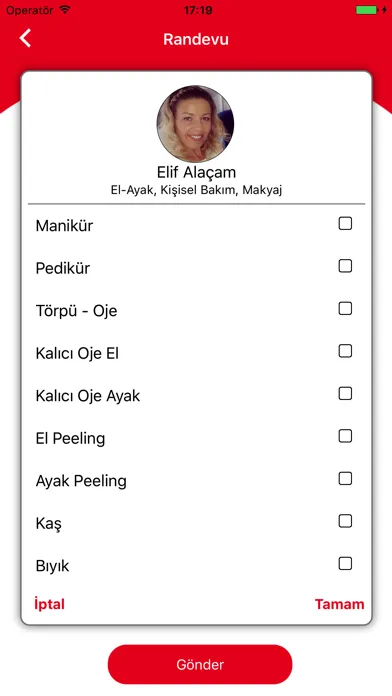This screenshot has height=696, width=392.
Task: Tap the Elif Alaçam name label
Action: tap(196, 172)
